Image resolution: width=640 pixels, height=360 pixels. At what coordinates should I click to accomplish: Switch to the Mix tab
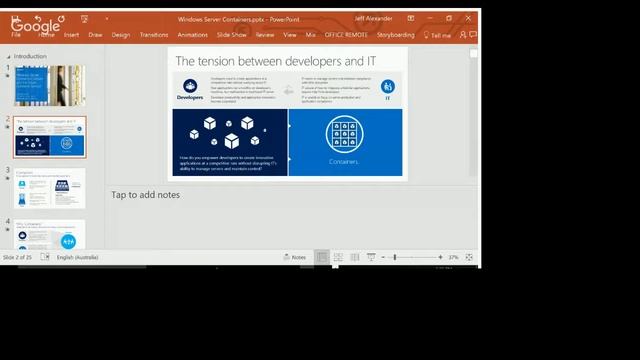click(310, 35)
